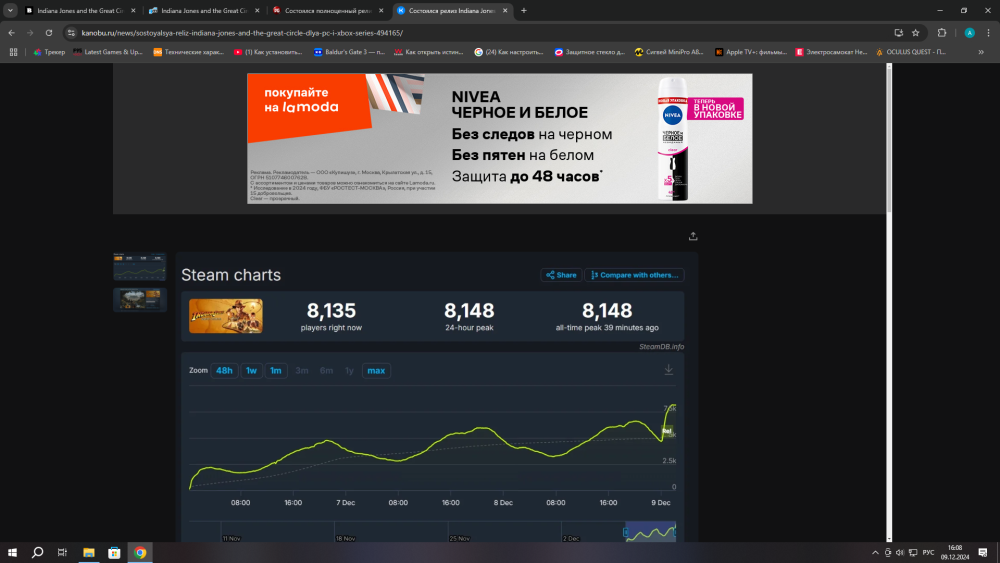The width and height of the screenshot is (1000, 563).
Task: Open the notification center icon in the tray
Action: tap(988, 552)
